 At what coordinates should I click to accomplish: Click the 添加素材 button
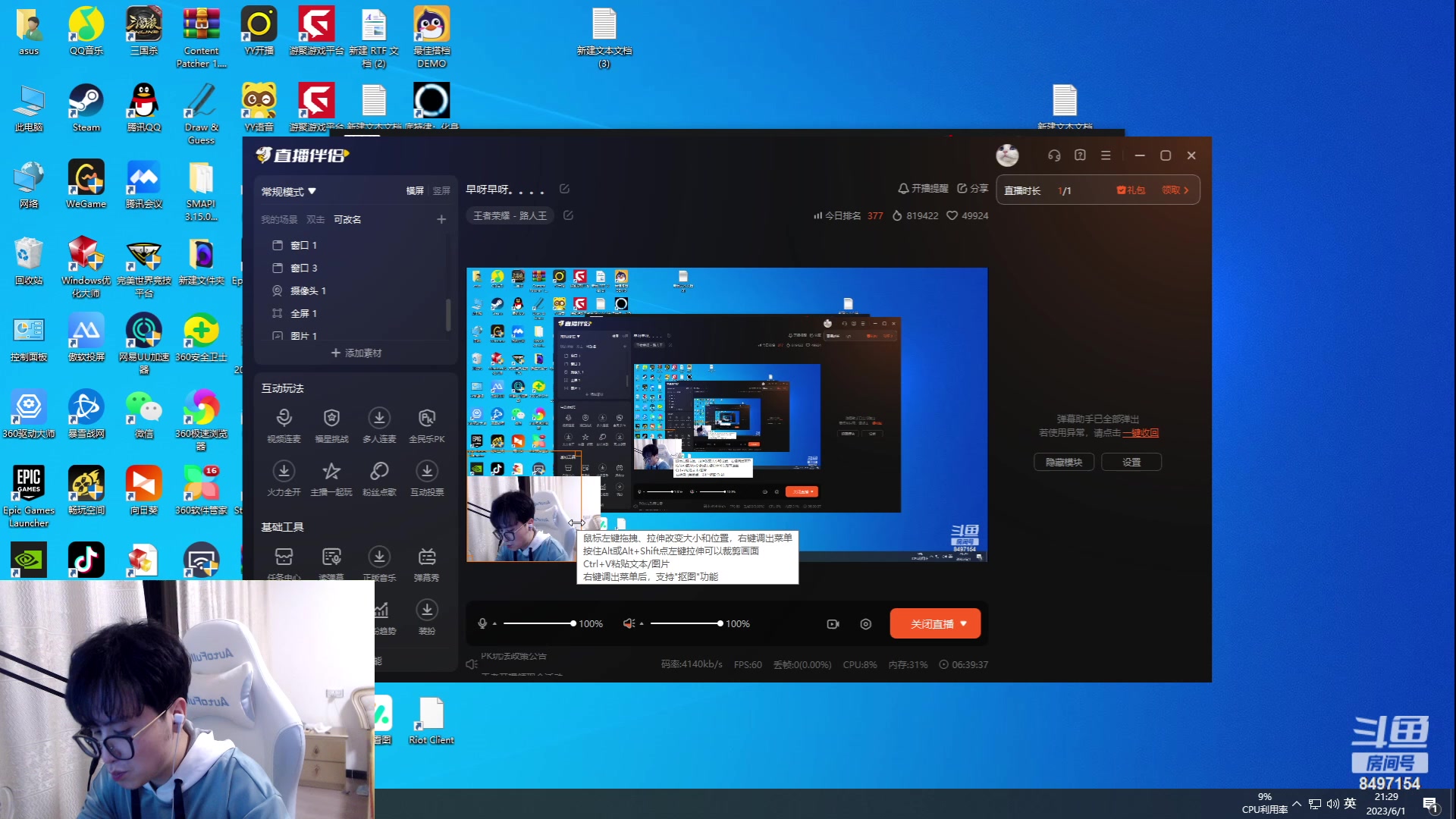(x=356, y=353)
